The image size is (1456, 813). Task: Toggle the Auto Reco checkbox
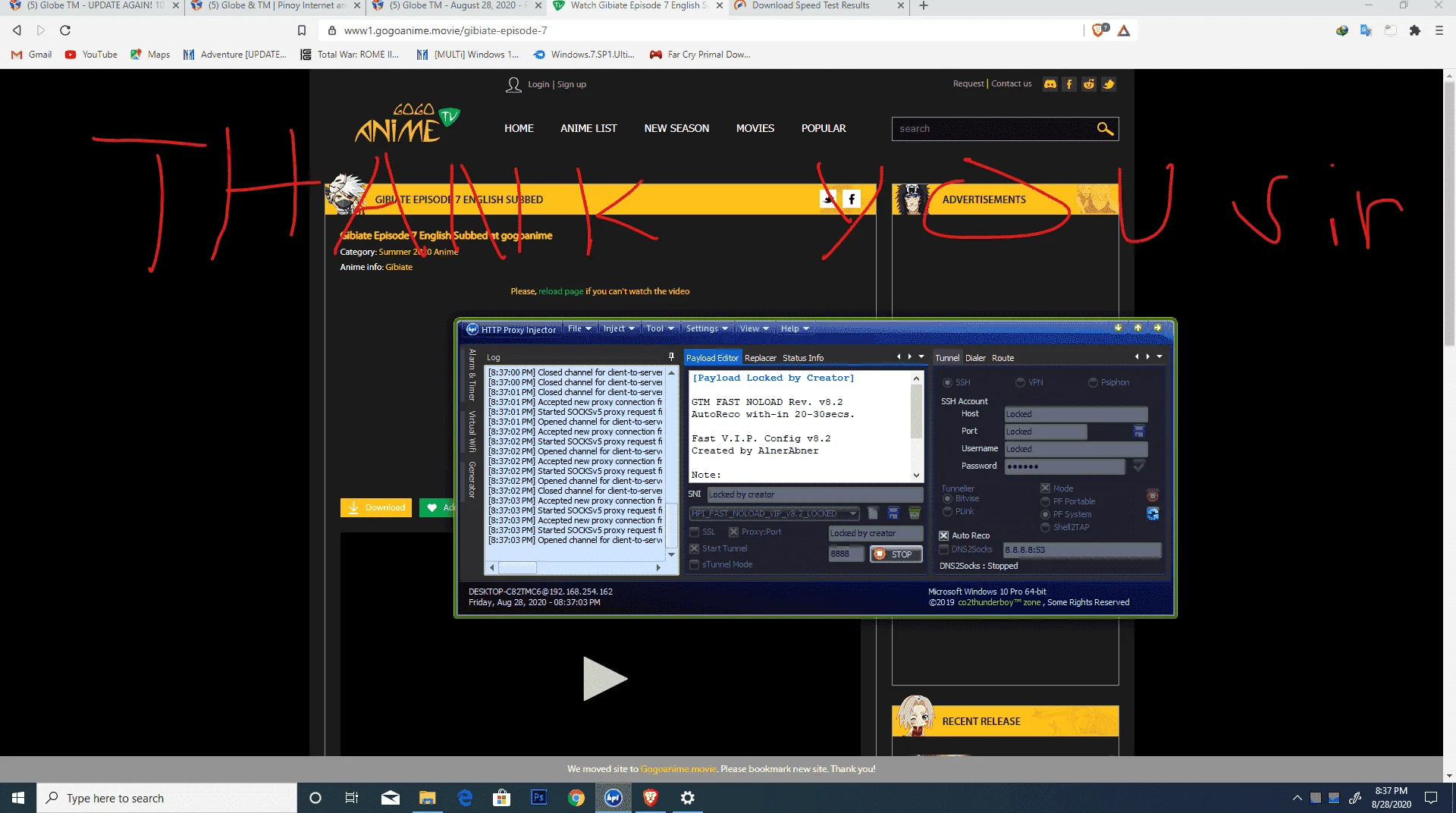tap(944, 535)
